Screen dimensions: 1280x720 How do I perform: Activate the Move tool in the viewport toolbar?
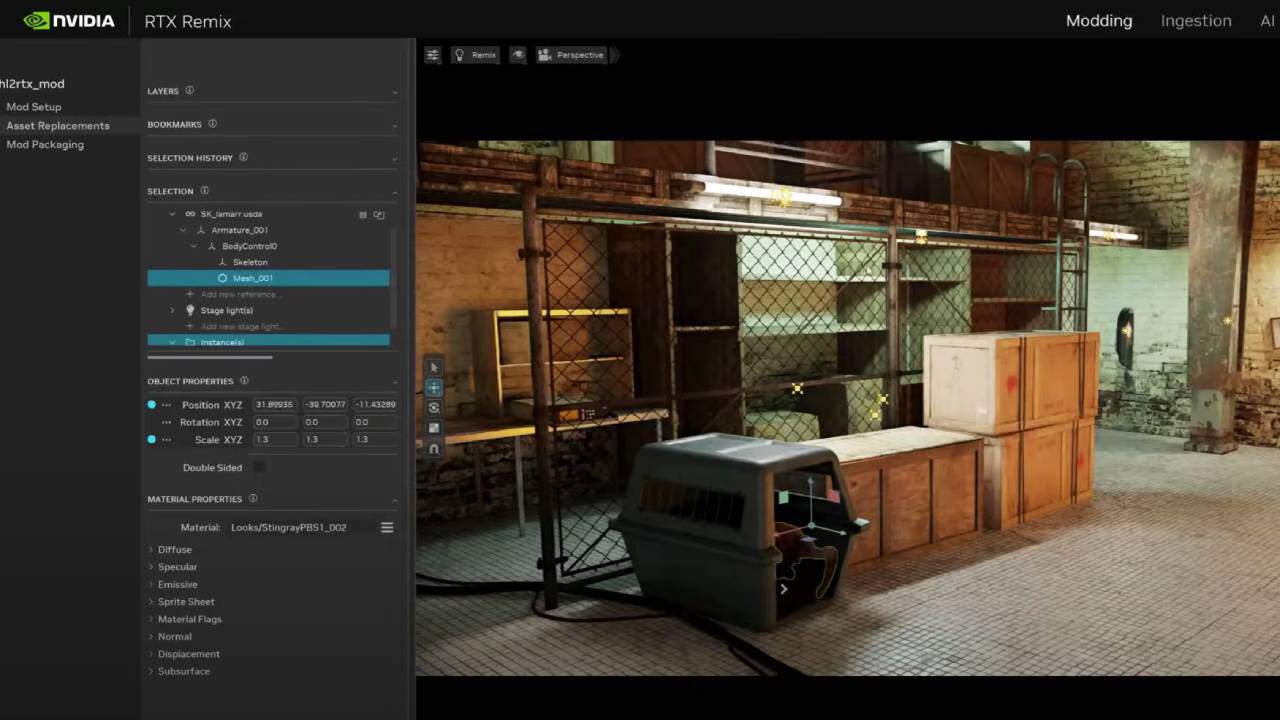coord(433,387)
